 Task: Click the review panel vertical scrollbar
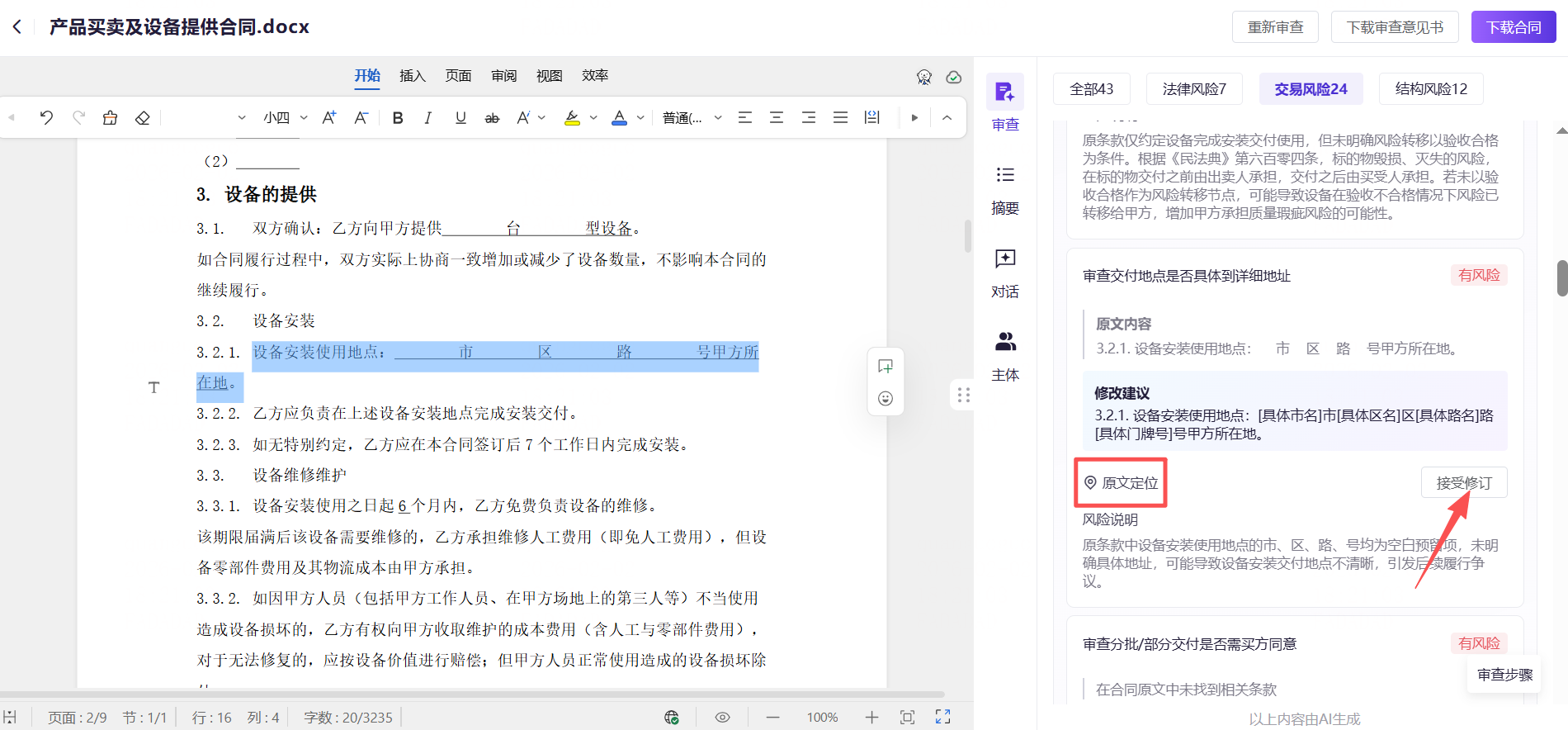pyautogui.click(x=1561, y=277)
